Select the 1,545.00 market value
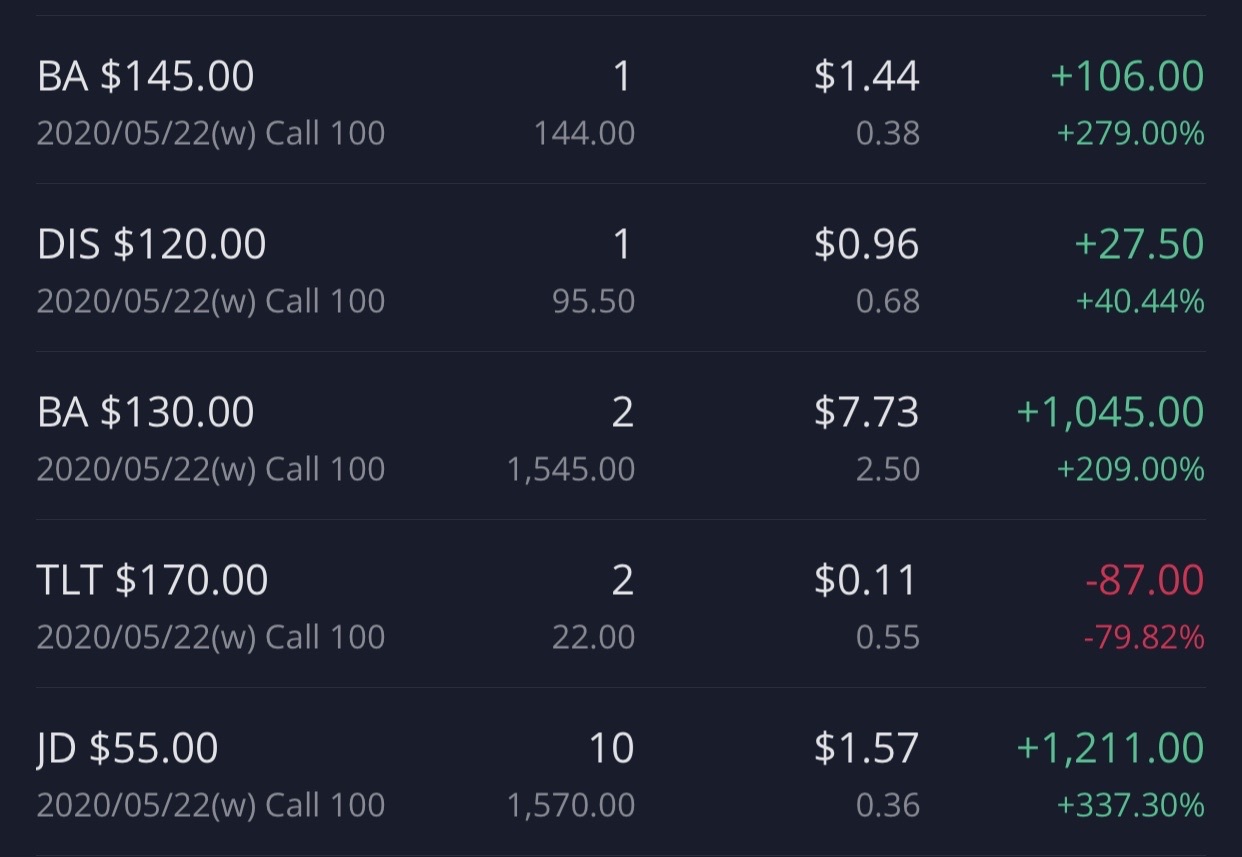This screenshot has height=857, width=1242. pos(571,469)
